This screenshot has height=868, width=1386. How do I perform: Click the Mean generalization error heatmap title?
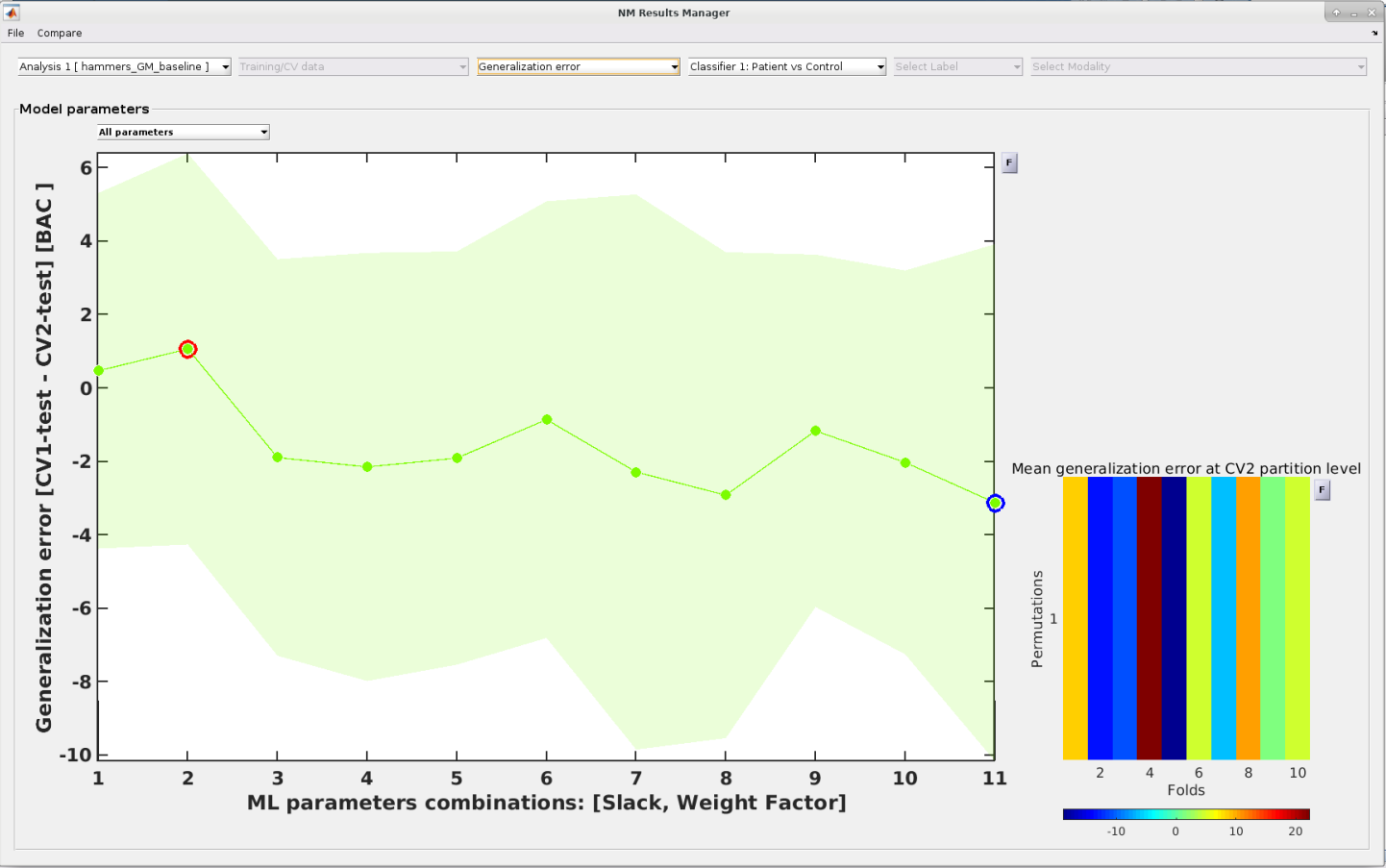point(1186,468)
